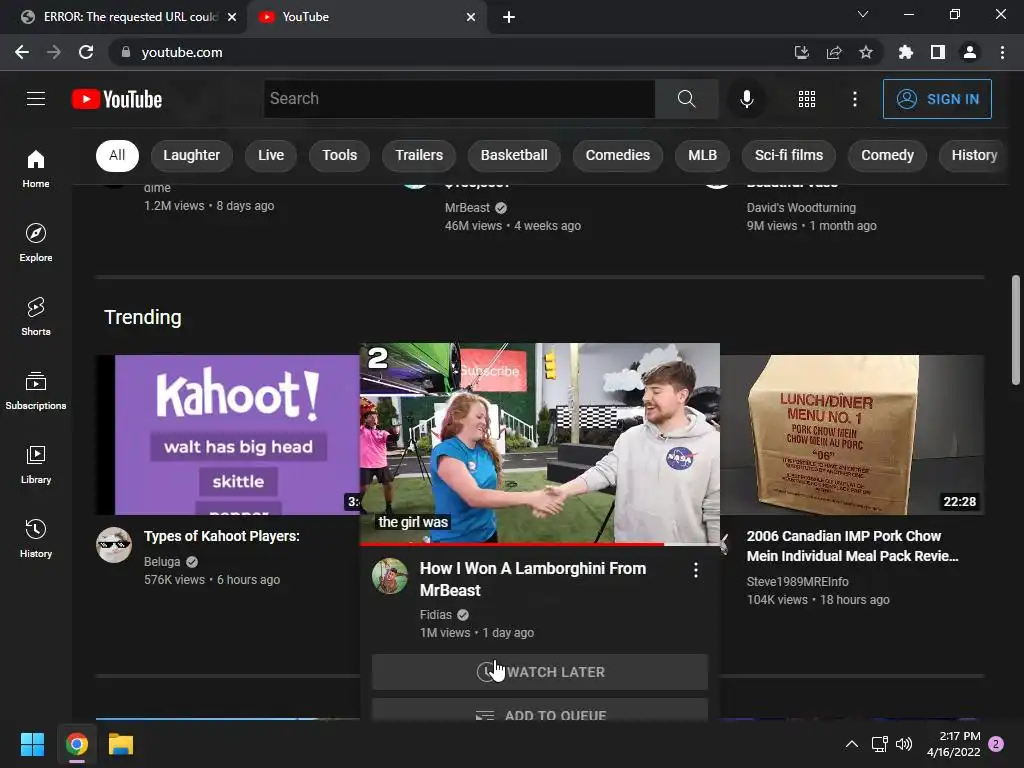
Task: Open Chrome profile icon
Action: [970, 52]
